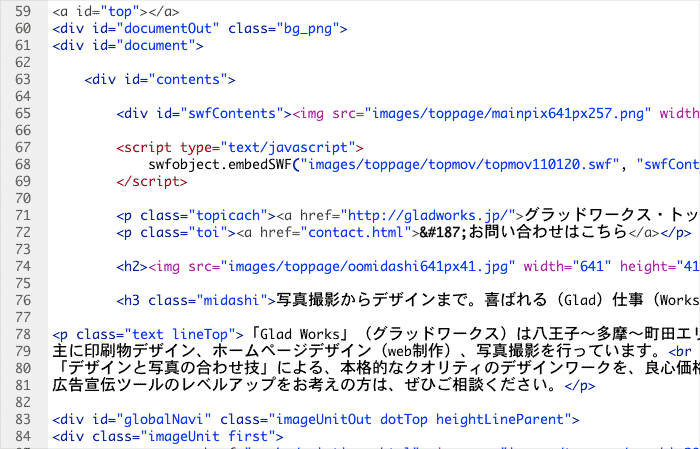Click the topmov110120.swf path string
Image resolution: width=700 pixels, height=449 pixels.
(460, 165)
